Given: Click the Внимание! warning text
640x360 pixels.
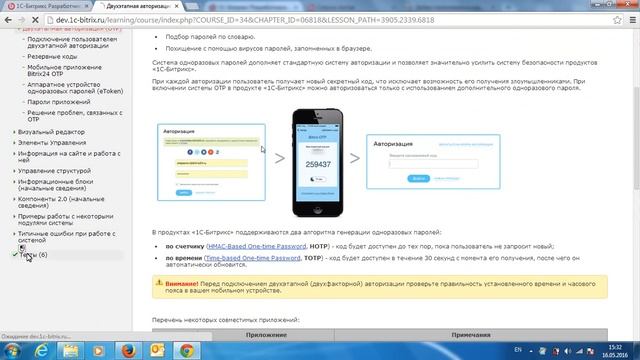Looking at the screenshot, I should coord(182,283).
